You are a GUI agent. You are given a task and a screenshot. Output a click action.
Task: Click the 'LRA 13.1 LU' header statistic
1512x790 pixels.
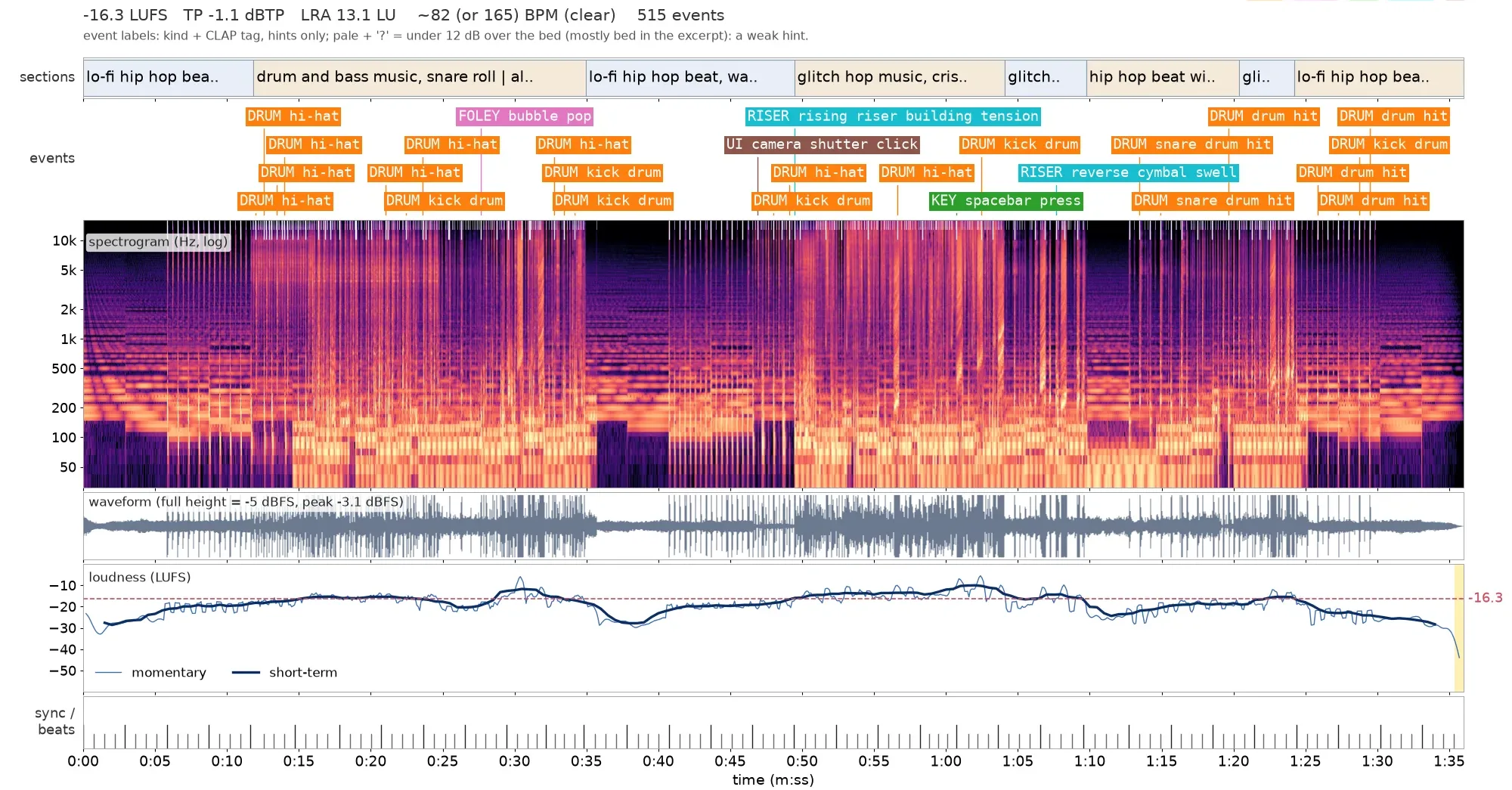pos(348,15)
